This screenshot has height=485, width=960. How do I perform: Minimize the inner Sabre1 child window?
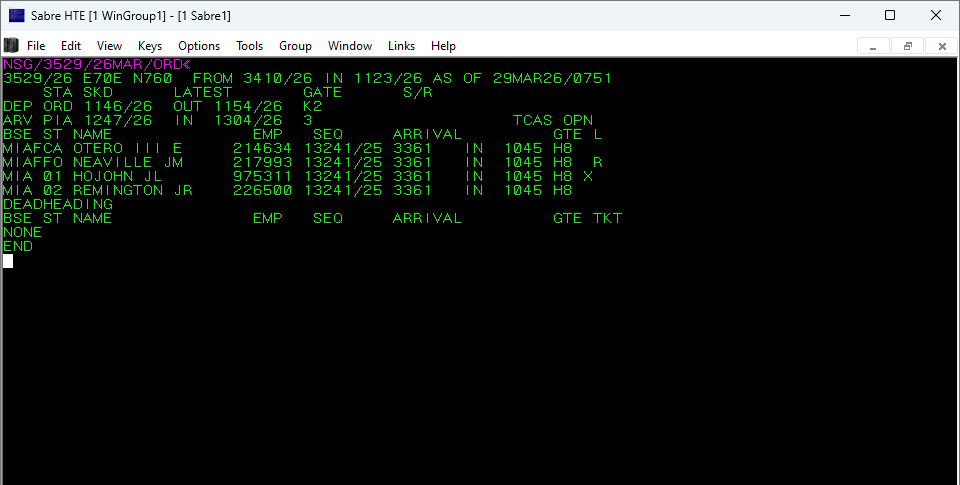tap(873, 46)
